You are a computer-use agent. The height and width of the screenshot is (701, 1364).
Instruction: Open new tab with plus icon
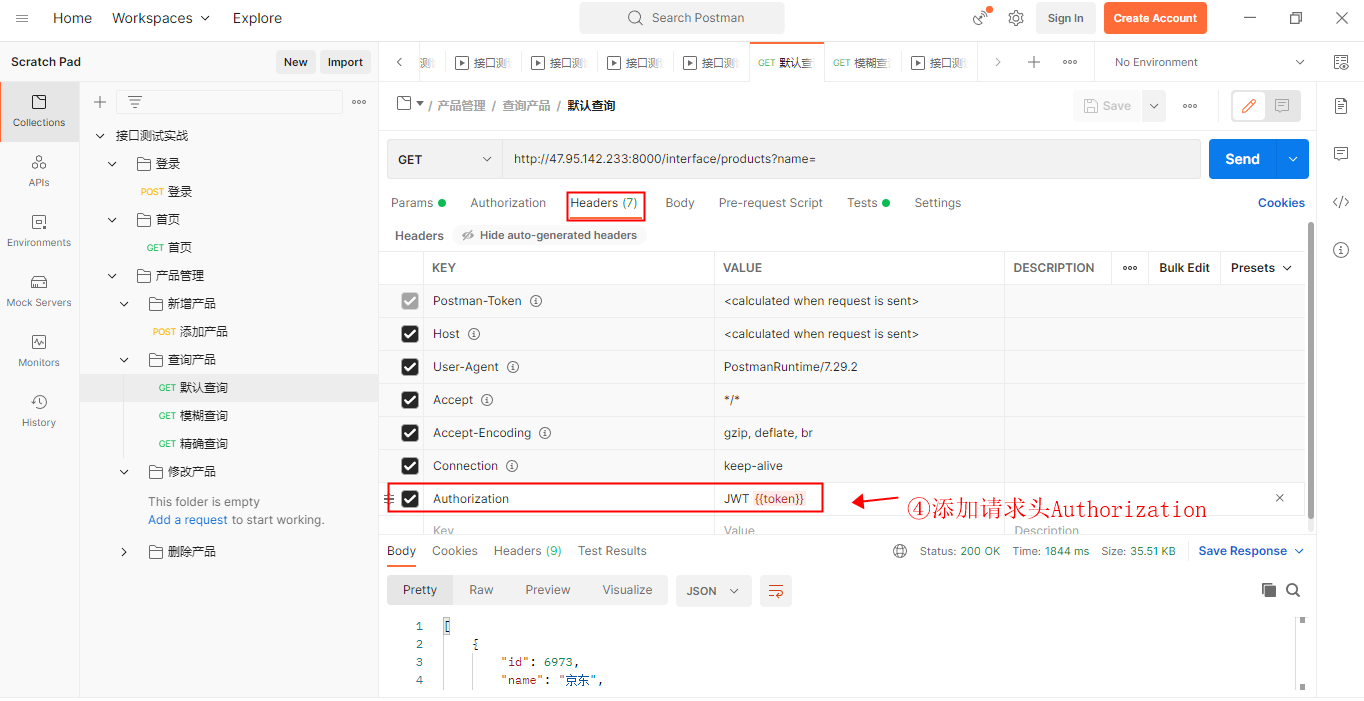1034,62
